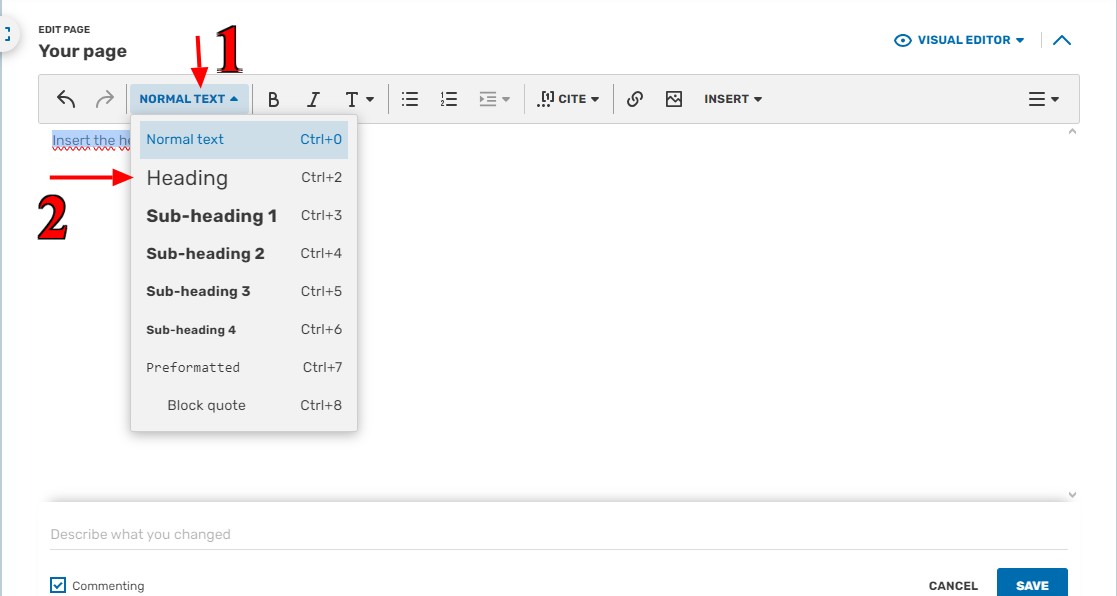Click the Cancel button
Screen dimensions: 1117x596
[953, 586]
